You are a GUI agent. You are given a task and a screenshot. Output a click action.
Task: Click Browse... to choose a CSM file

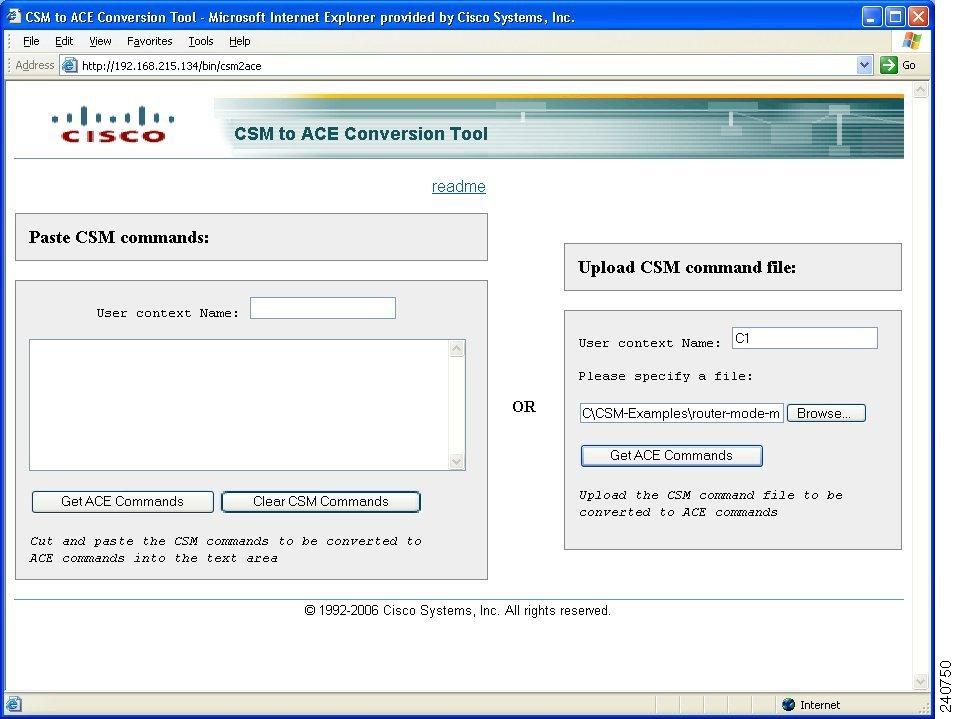[825, 413]
